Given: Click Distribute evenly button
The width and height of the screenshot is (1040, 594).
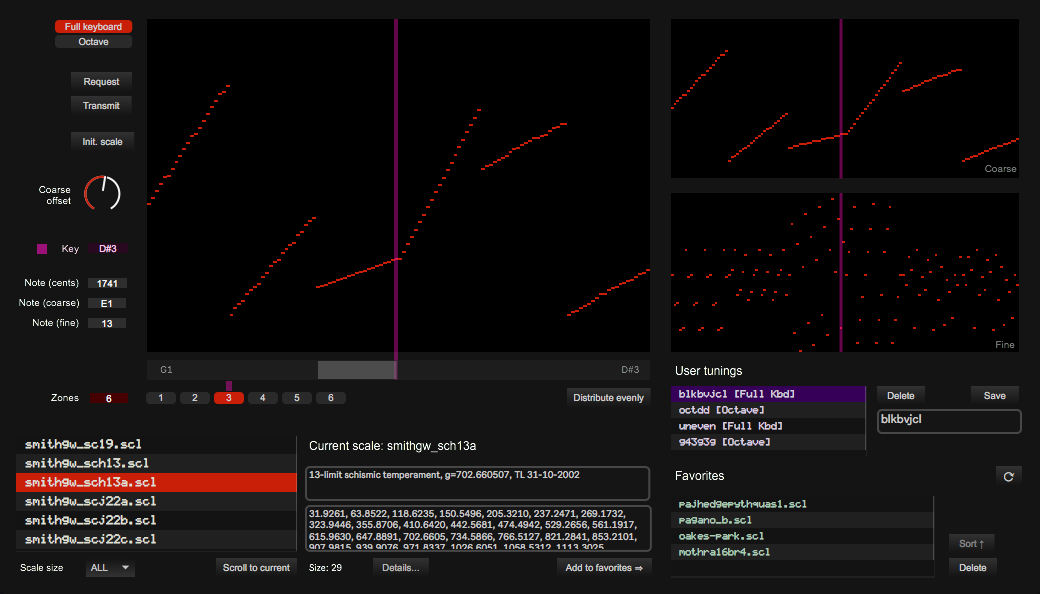Looking at the screenshot, I should tap(608, 398).
